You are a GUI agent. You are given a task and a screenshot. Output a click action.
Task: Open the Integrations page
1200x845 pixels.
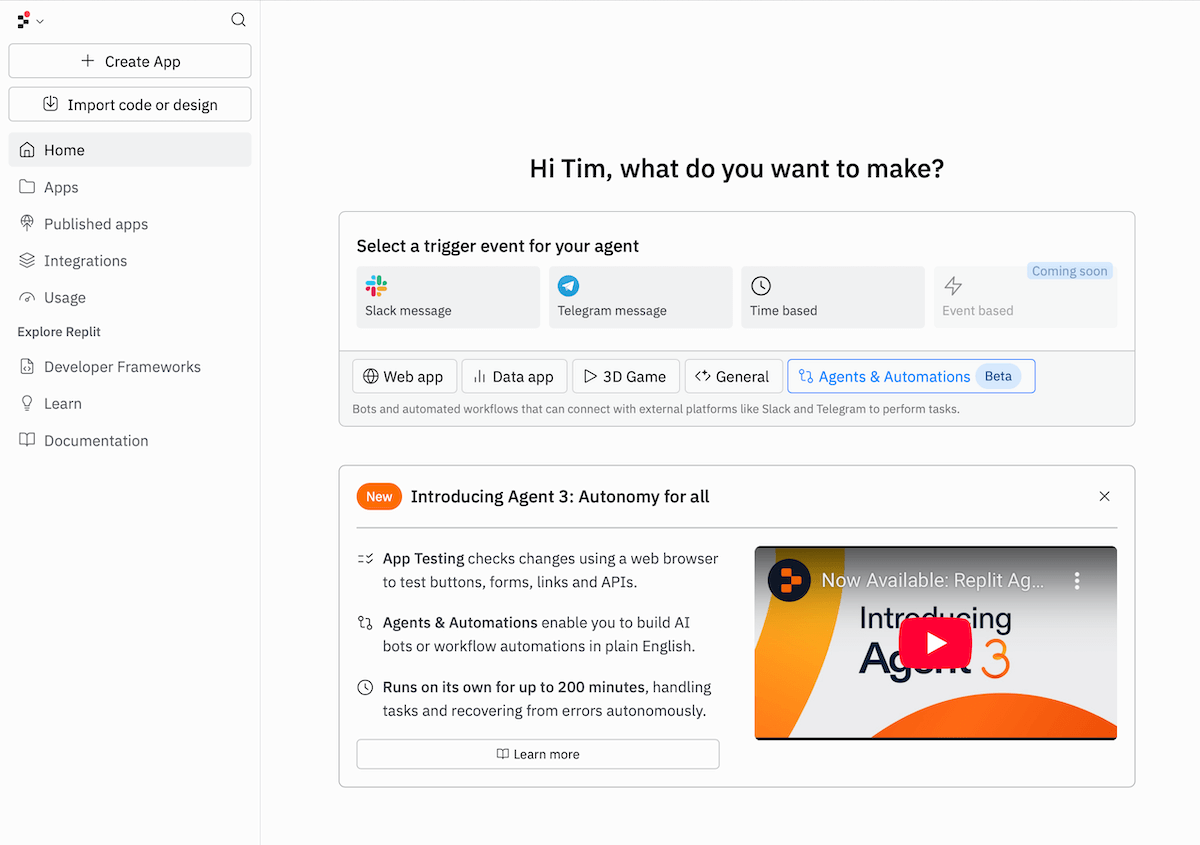[85, 261]
